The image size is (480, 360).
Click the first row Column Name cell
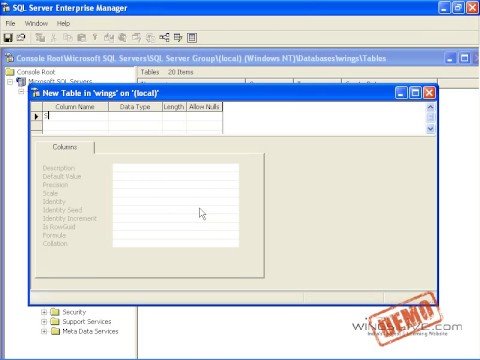[x=75, y=116]
